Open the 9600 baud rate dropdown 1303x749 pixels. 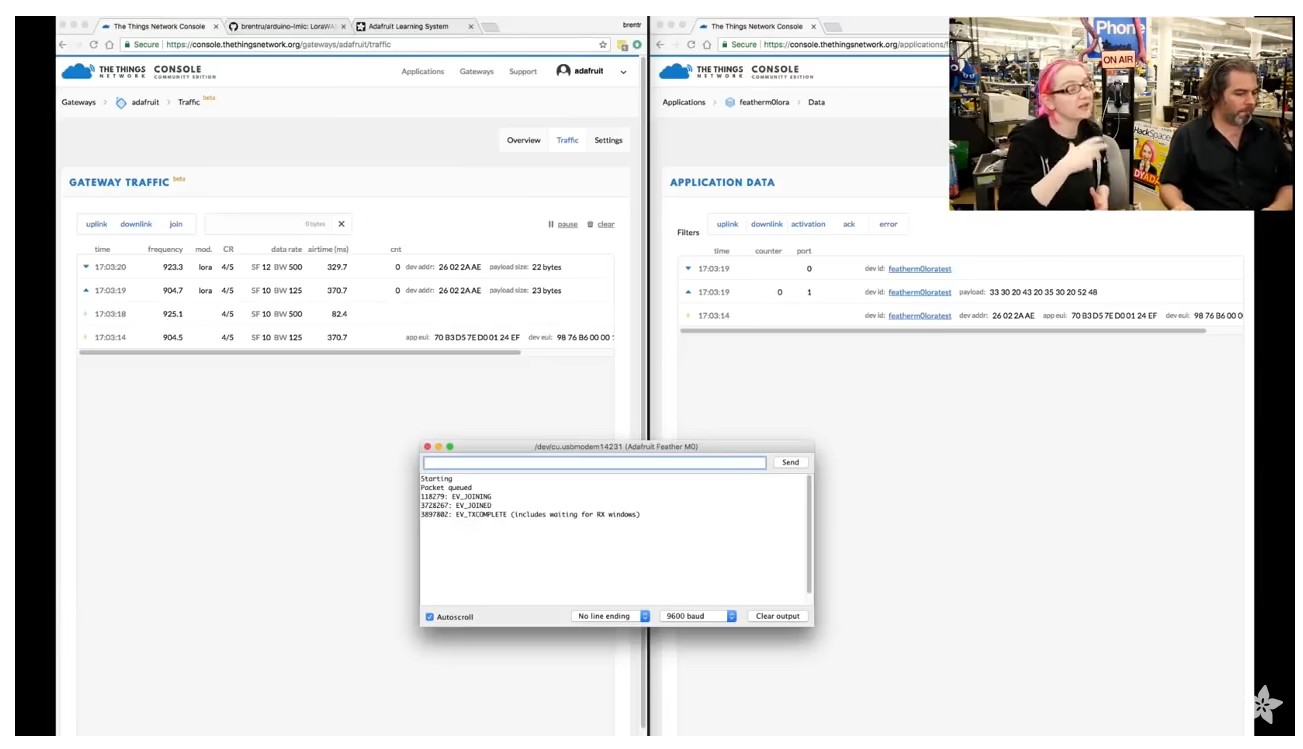coord(698,617)
